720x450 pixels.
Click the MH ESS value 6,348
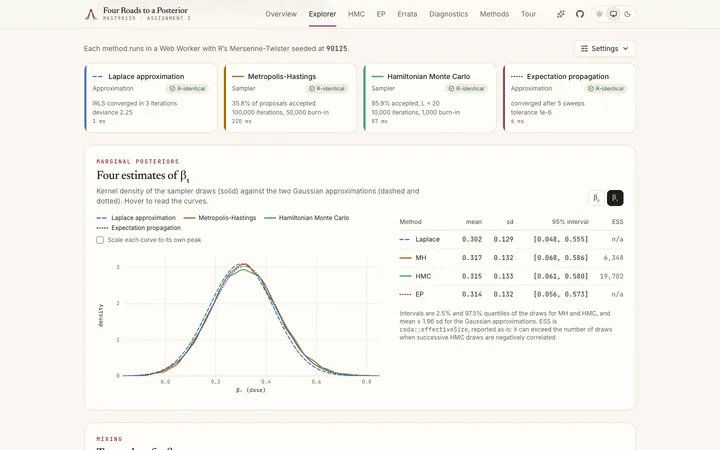click(613, 258)
